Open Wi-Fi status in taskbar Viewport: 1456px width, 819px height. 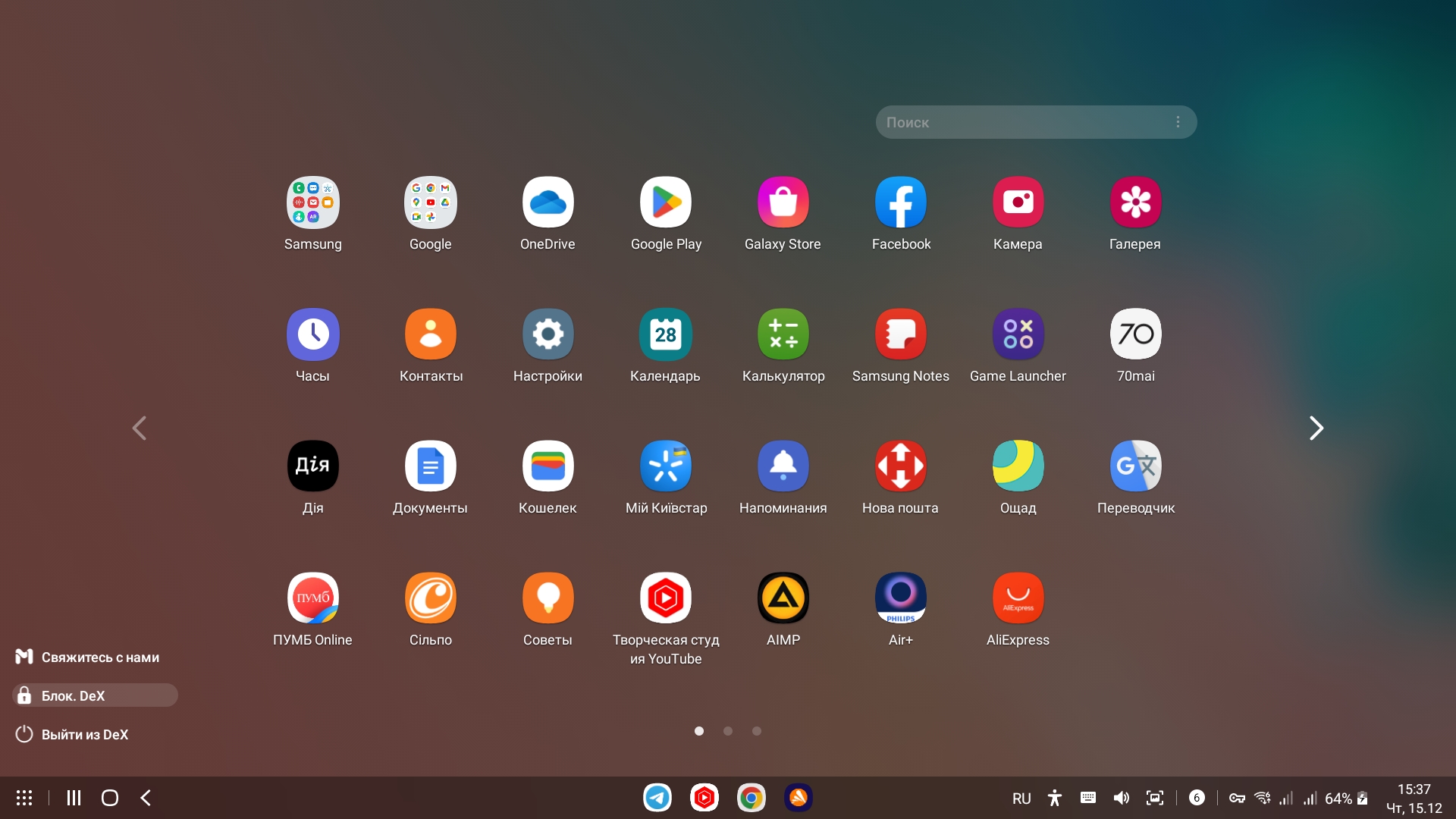point(1263,798)
